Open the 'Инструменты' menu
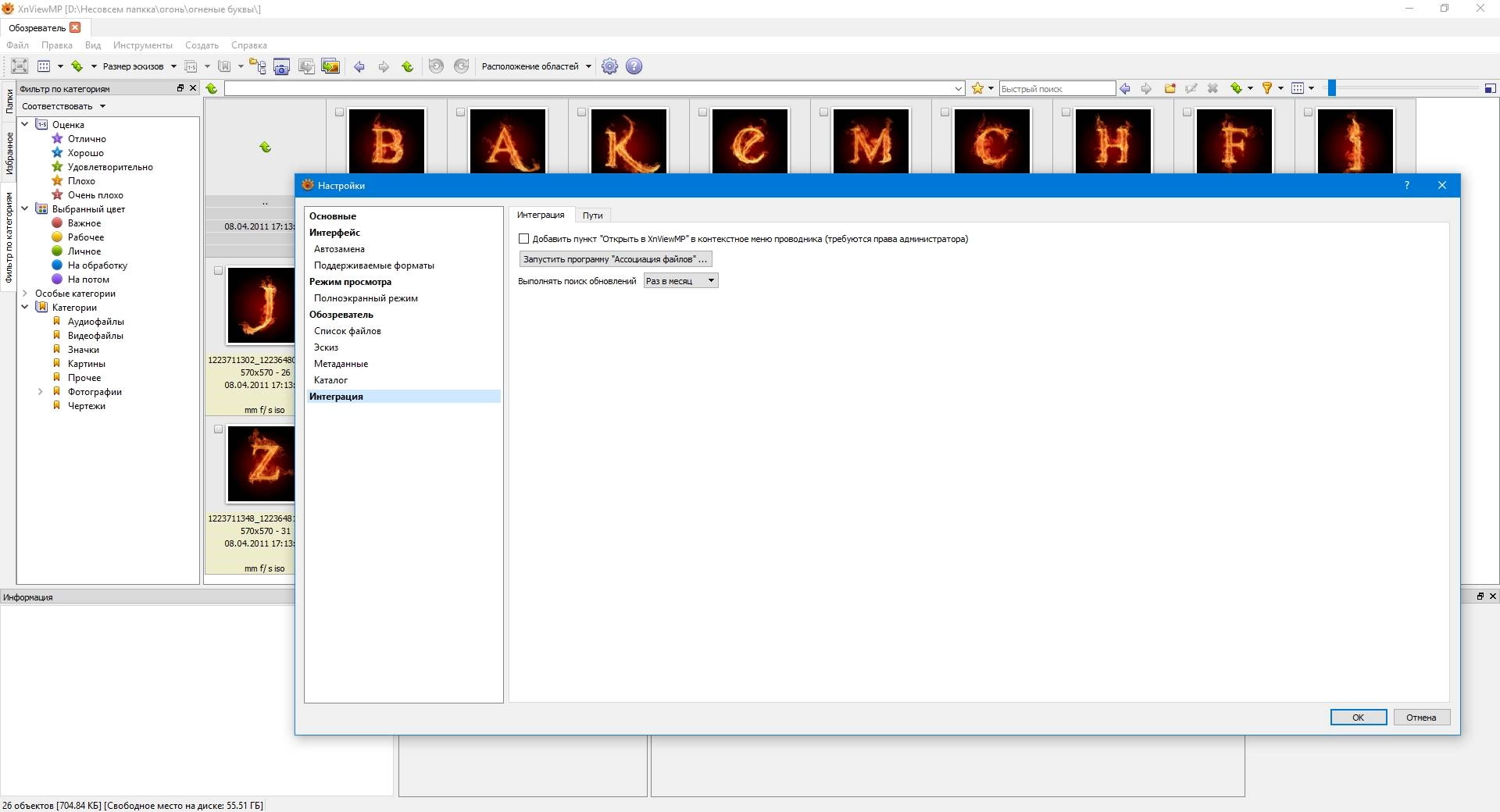 (142, 45)
